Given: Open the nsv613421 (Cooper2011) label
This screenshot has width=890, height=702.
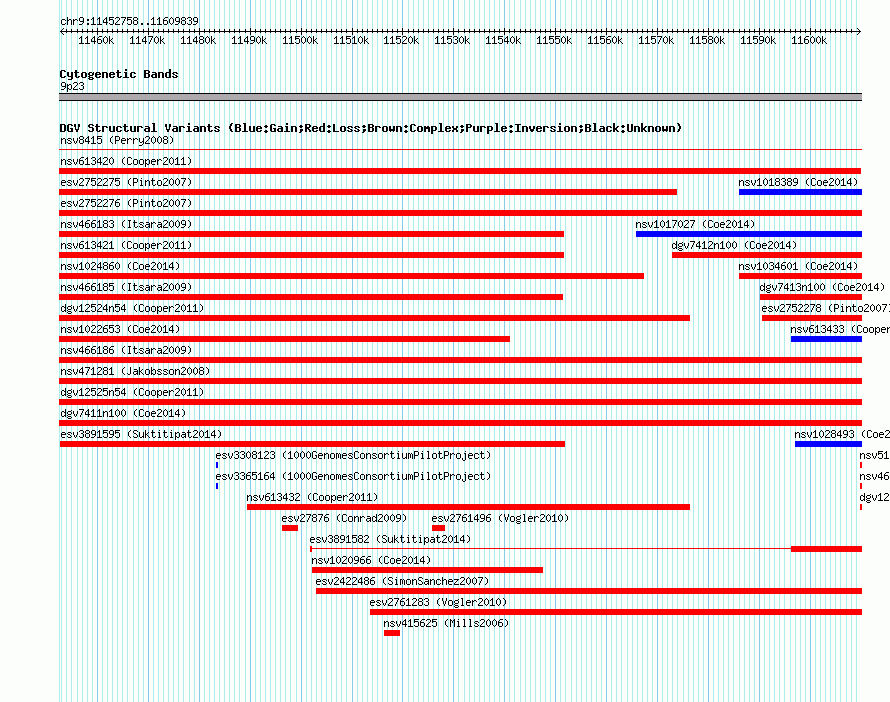Looking at the screenshot, I should (126, 245).
